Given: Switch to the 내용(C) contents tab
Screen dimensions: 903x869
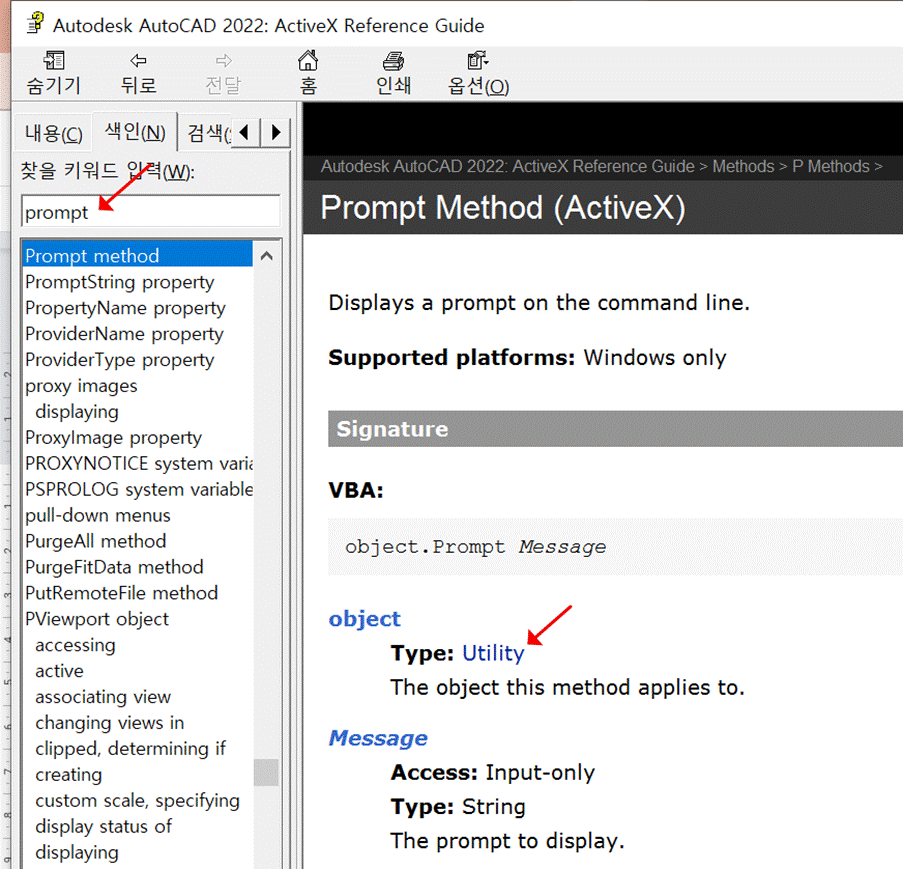Looking at the screenshot, I should click(x=54, y=134).
